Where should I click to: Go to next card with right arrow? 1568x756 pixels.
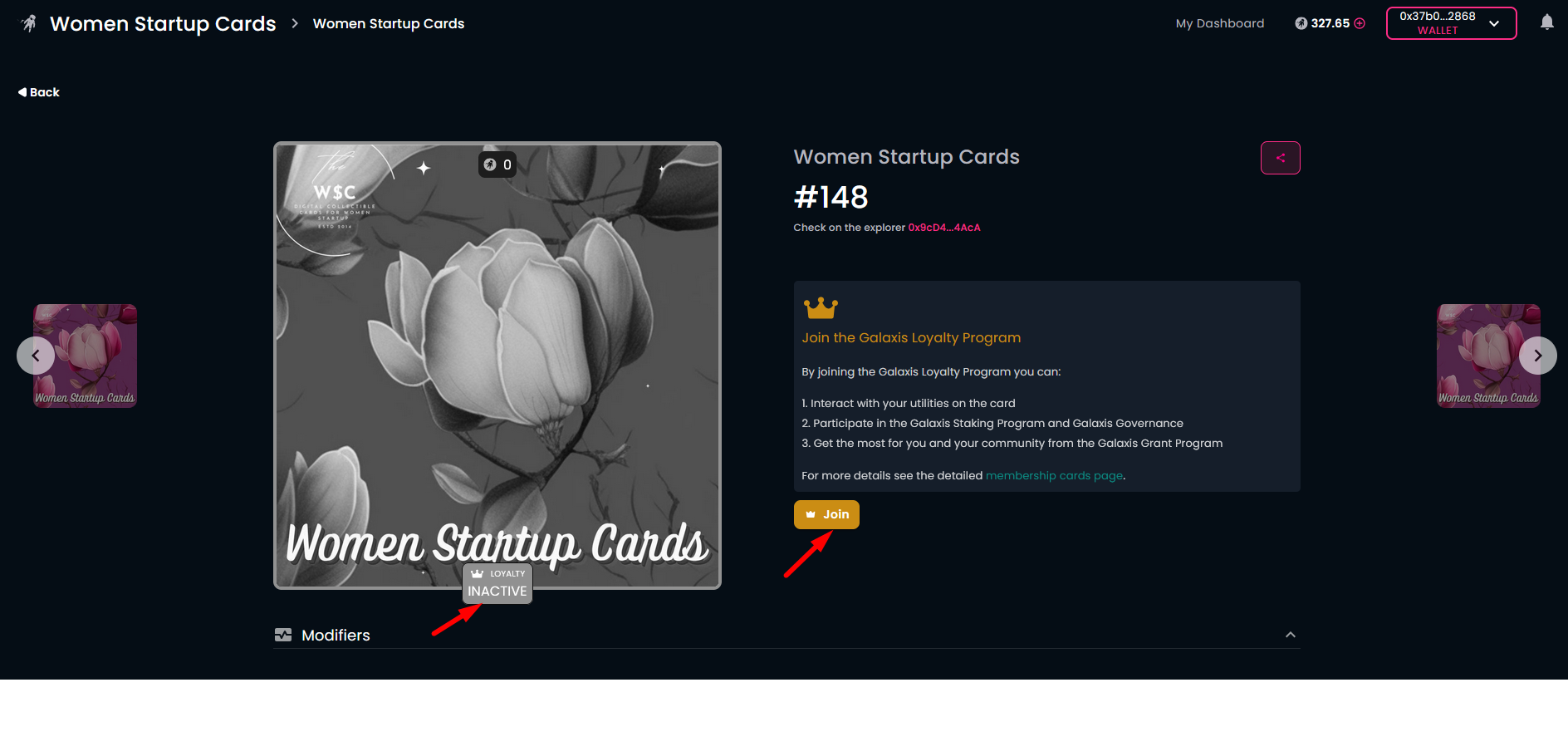(x=1537, y=356)
